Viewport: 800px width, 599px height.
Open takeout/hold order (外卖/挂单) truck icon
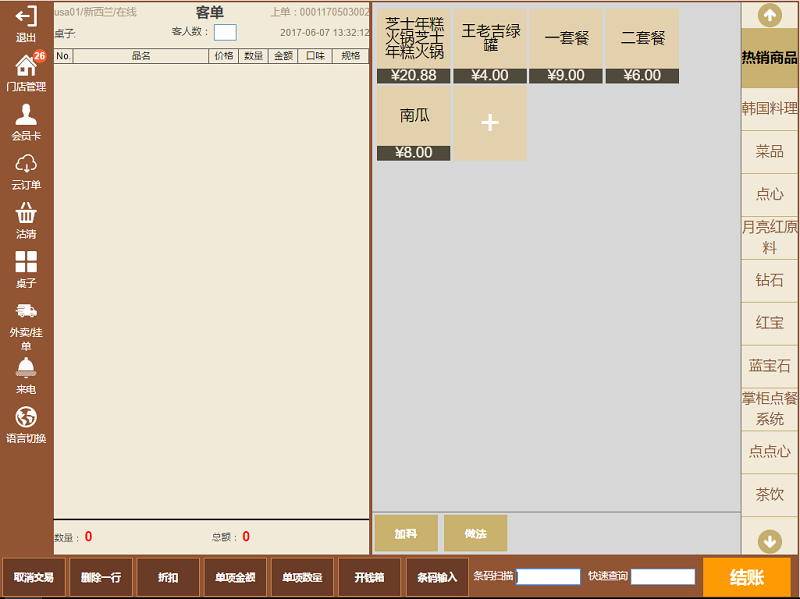pos(26,311)
